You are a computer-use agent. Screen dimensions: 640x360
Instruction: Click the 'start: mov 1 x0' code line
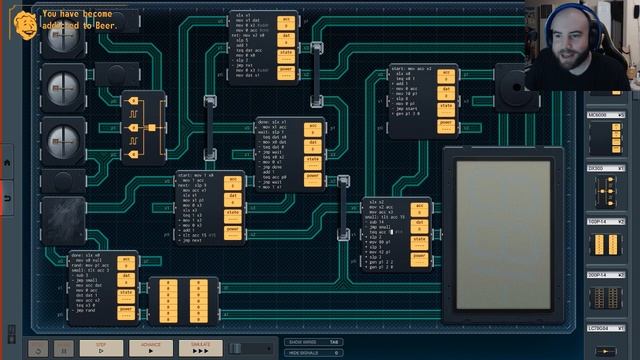click(x=196, y=175)
